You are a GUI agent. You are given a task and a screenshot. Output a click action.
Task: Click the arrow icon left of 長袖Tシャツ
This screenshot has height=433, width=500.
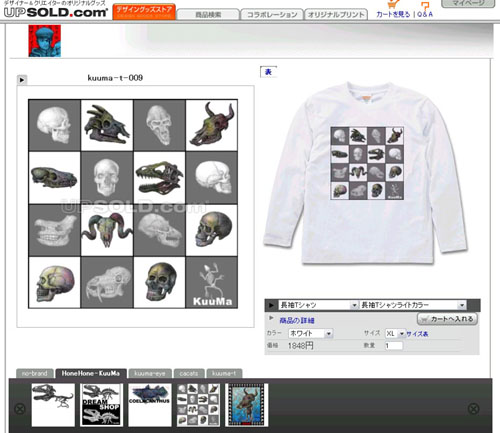pyautogui.click(x=271, y=305)
